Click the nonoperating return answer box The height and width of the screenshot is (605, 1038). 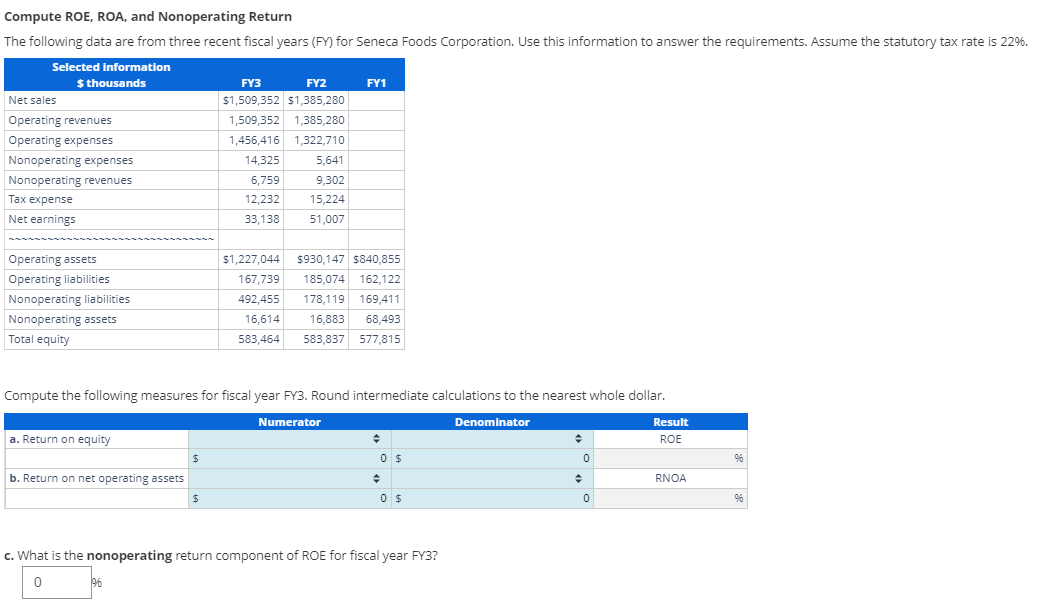(57, 582)
